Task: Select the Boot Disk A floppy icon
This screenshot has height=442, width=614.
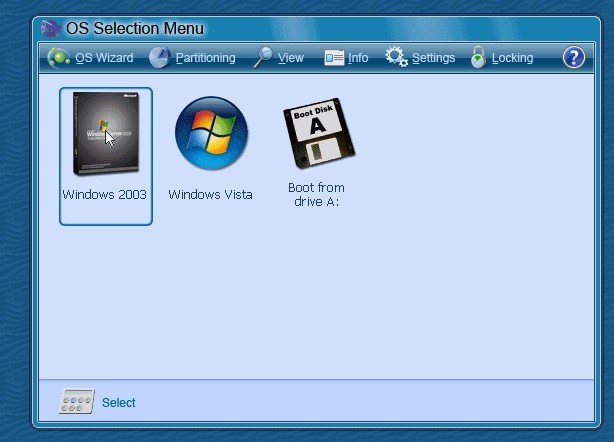Action: pos(319,133)
